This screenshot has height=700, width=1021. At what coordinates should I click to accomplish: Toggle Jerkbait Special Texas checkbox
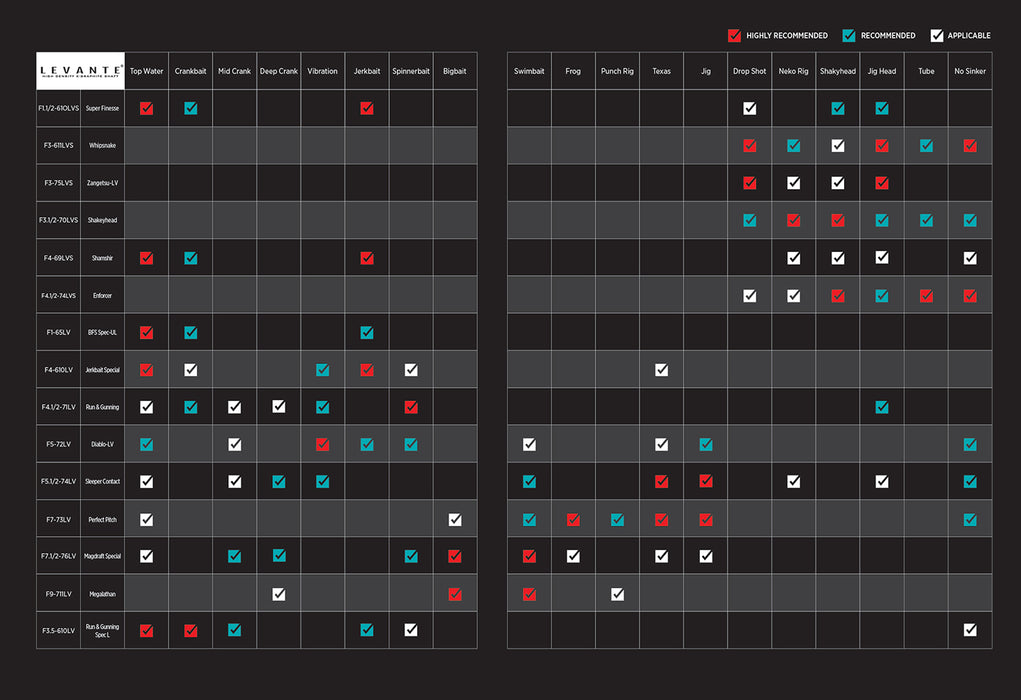pyautogui.click(x=662, y=370)
